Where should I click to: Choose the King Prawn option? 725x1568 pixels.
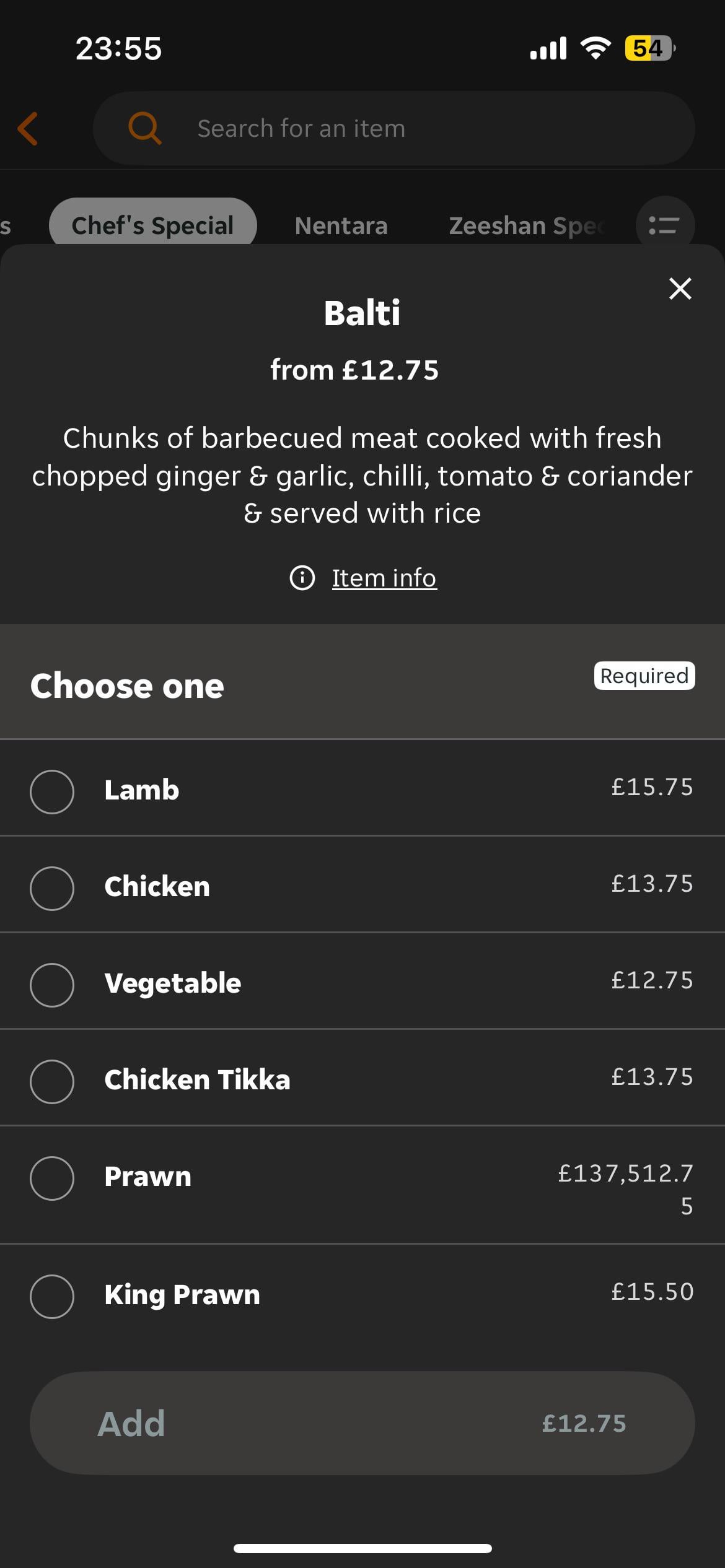point(52,1296)
